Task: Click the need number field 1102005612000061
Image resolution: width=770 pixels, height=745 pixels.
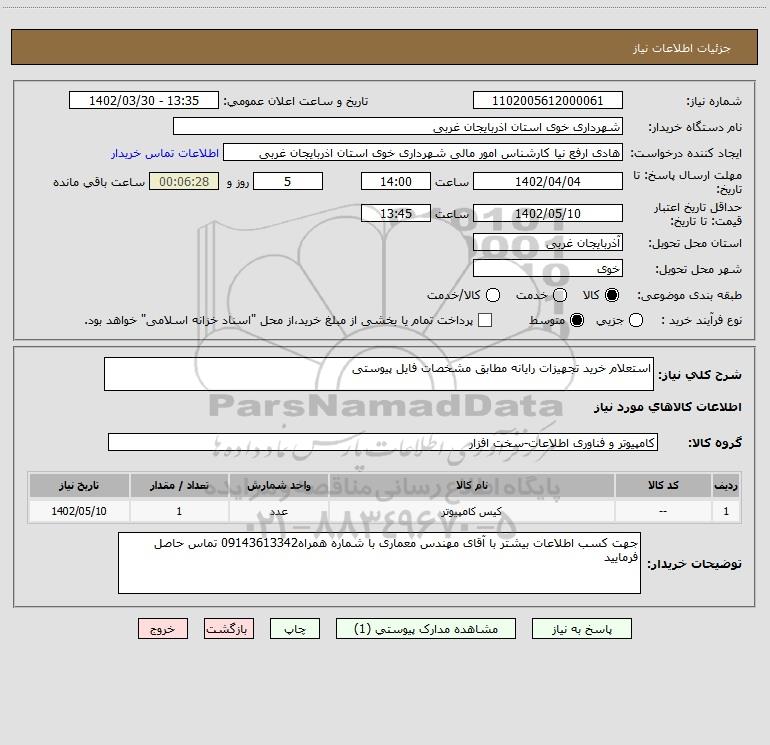Action: (548, 100)
